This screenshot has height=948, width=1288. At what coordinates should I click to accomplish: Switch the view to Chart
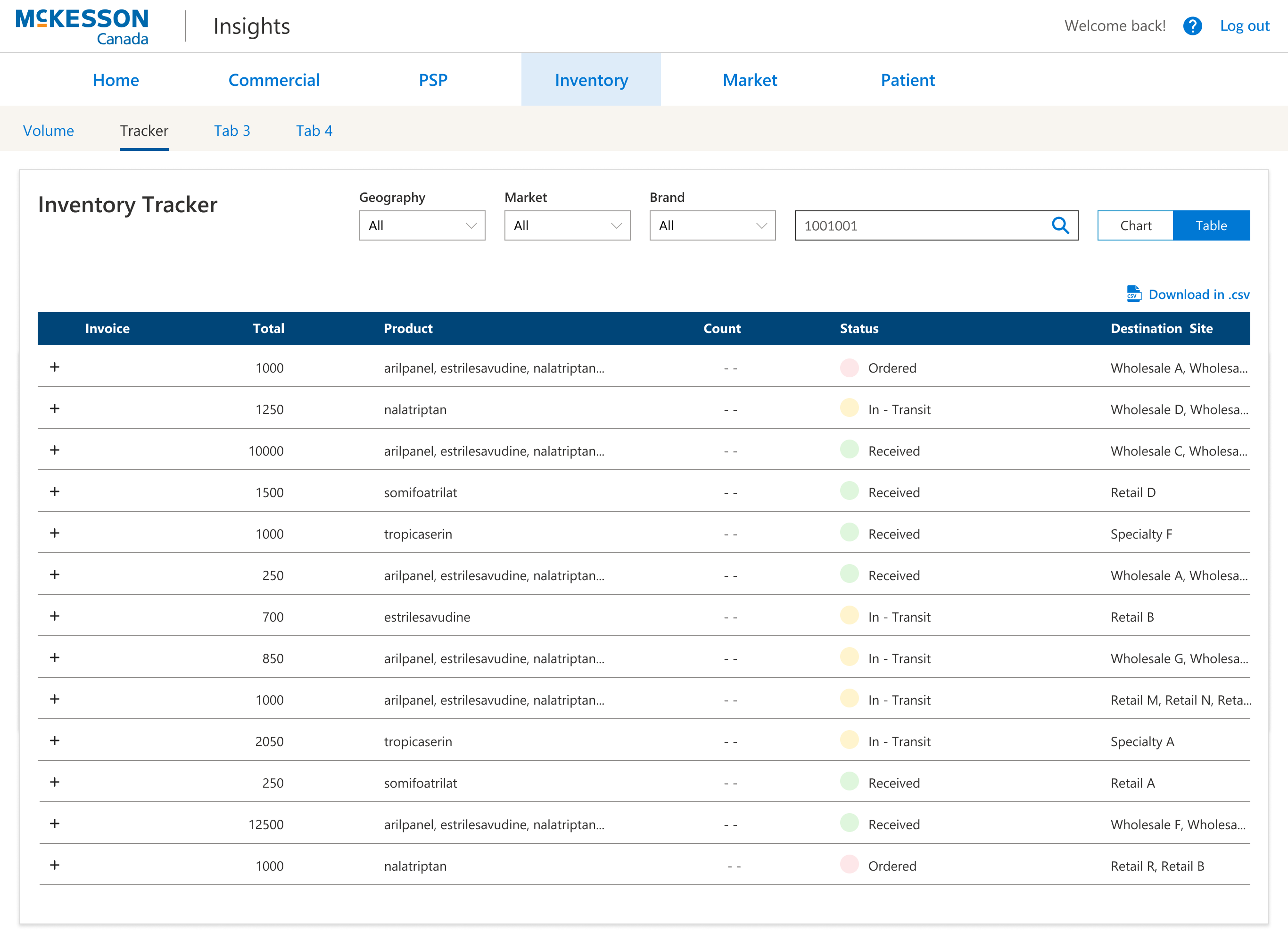point(1134,225)
